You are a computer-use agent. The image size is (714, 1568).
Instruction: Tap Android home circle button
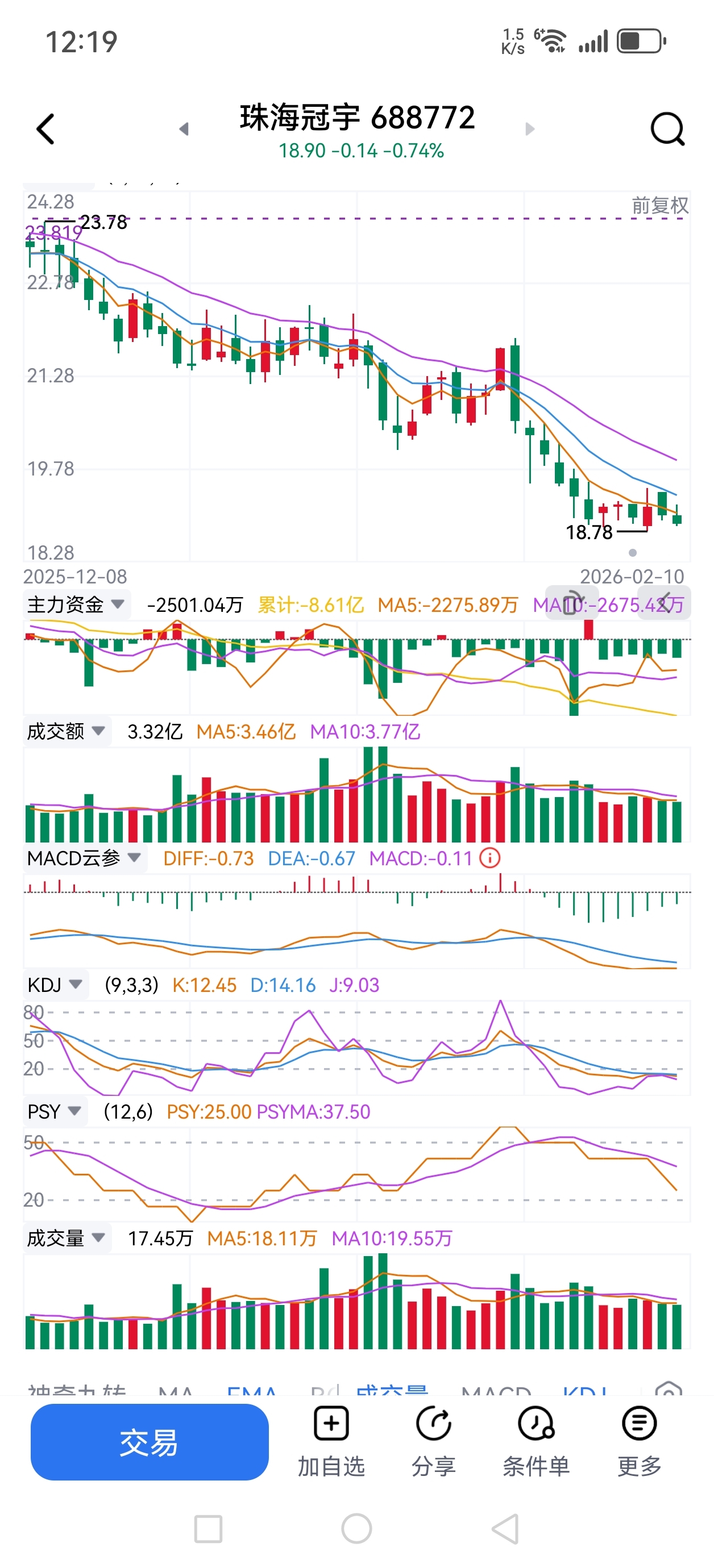point(357,1529)
